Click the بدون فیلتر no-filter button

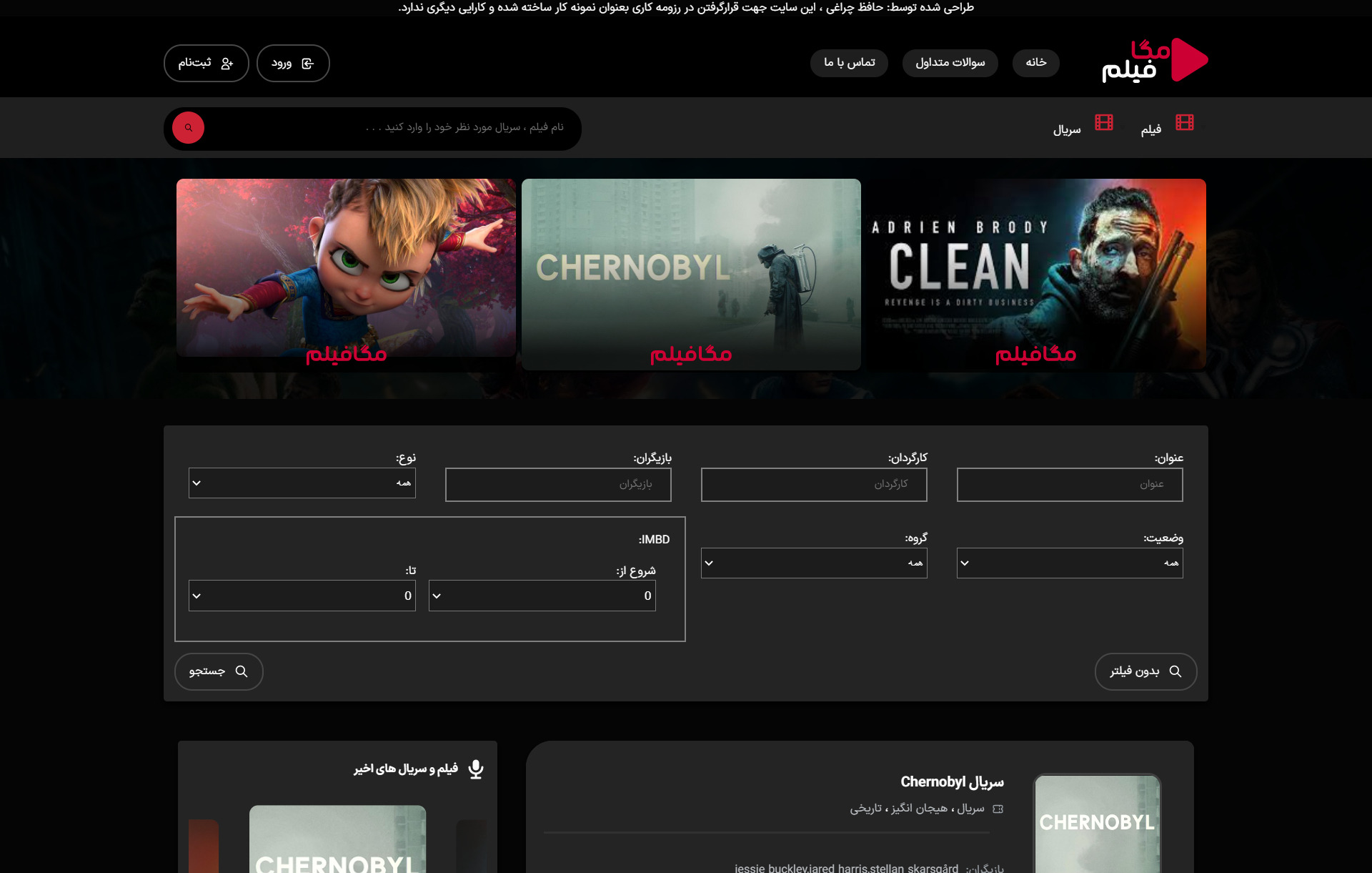1145,671
